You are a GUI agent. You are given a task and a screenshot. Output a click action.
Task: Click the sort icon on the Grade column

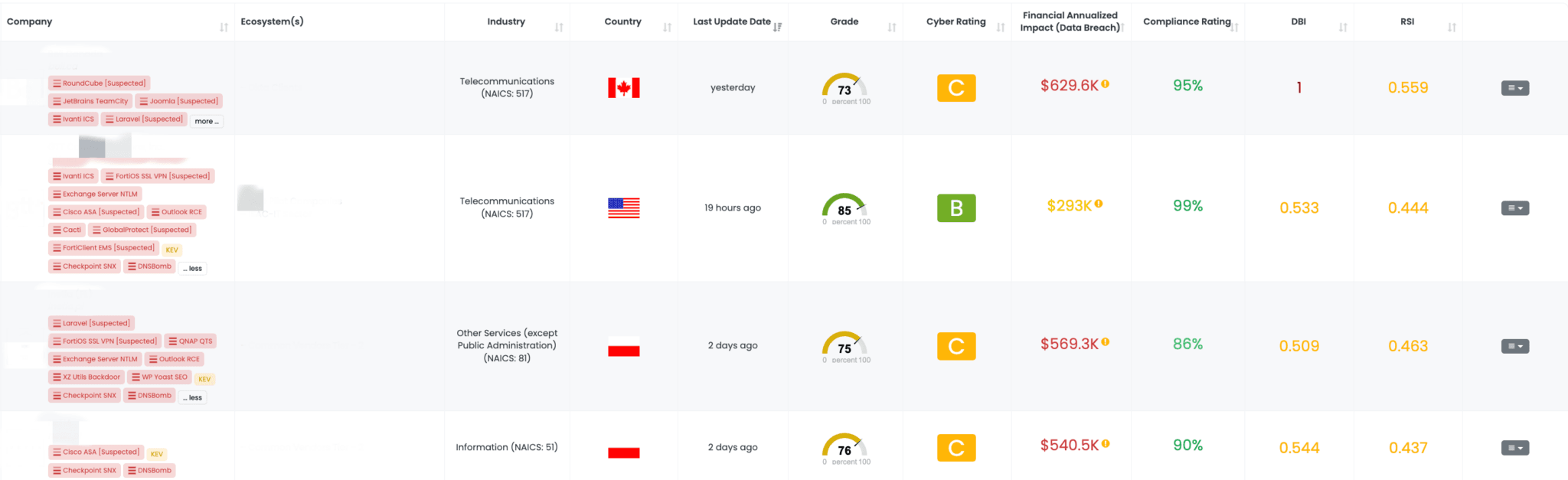pyautogui.click(x=893, y=26)
